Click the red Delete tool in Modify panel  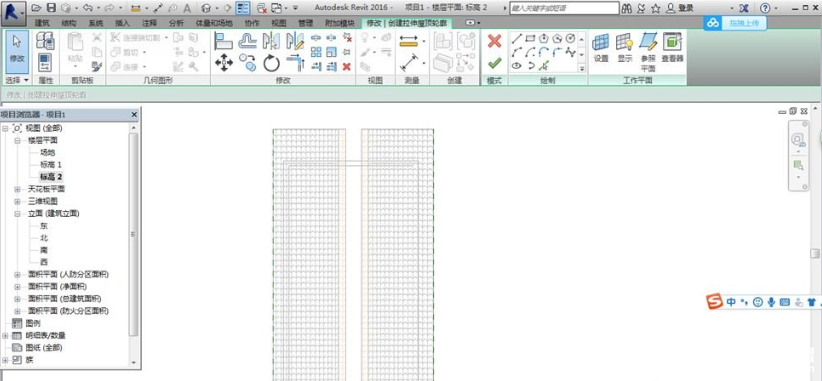pos(347,67)
